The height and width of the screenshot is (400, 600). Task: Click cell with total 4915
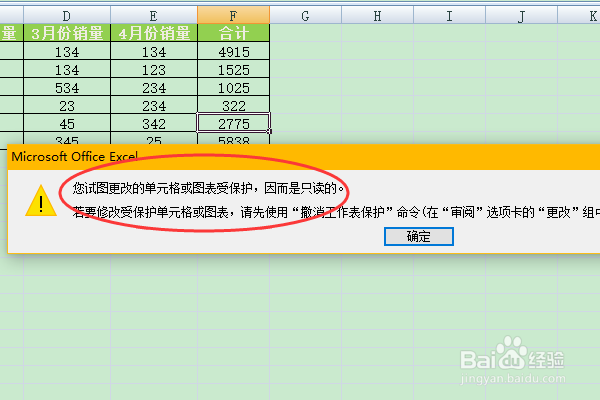(233, 51)
